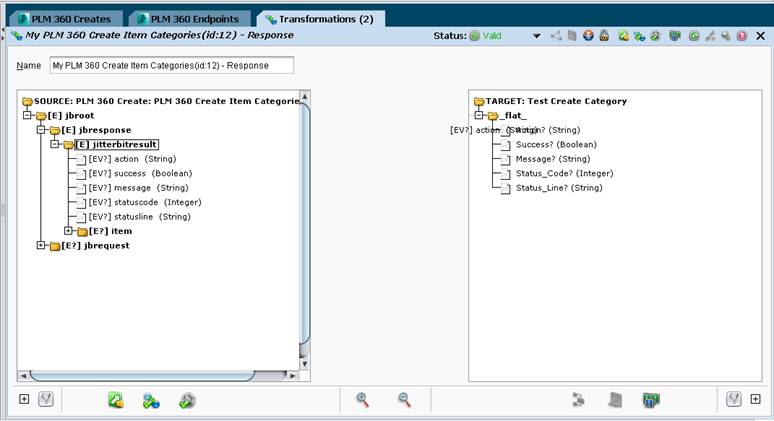Collapse the jbroot node
Screen dimensions: 774x421
click(27, 115)
